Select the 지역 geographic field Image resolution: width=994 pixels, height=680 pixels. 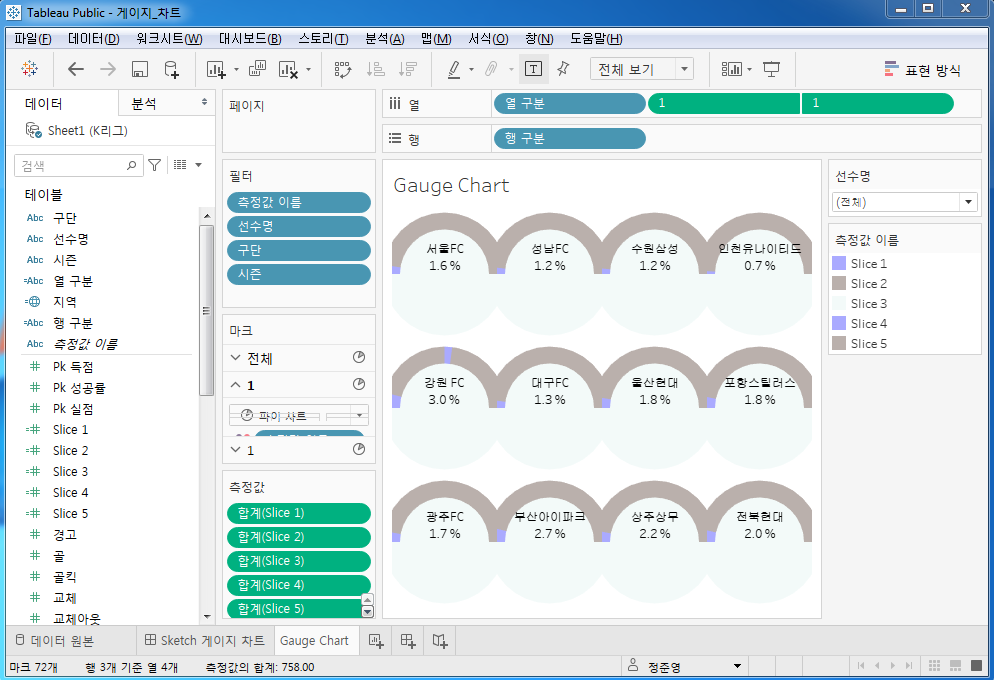pyautogui.click(x=65, y=302)
